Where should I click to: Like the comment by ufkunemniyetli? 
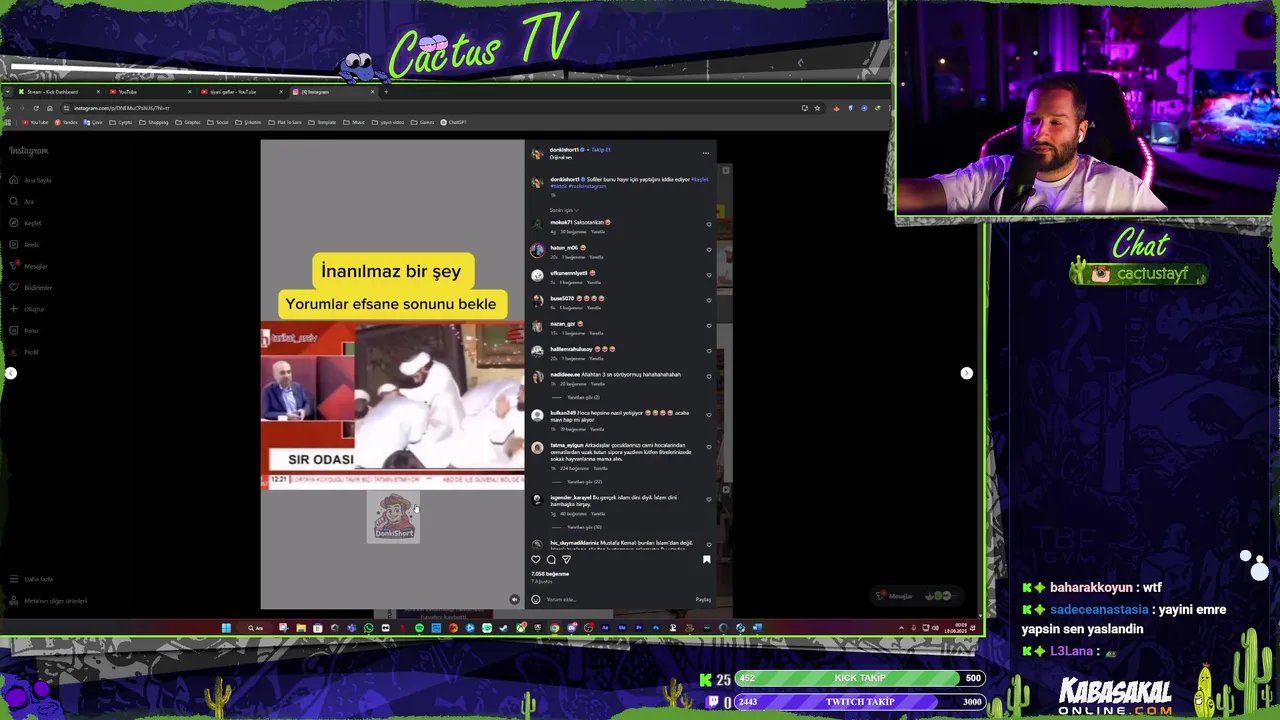pos(709,275)
